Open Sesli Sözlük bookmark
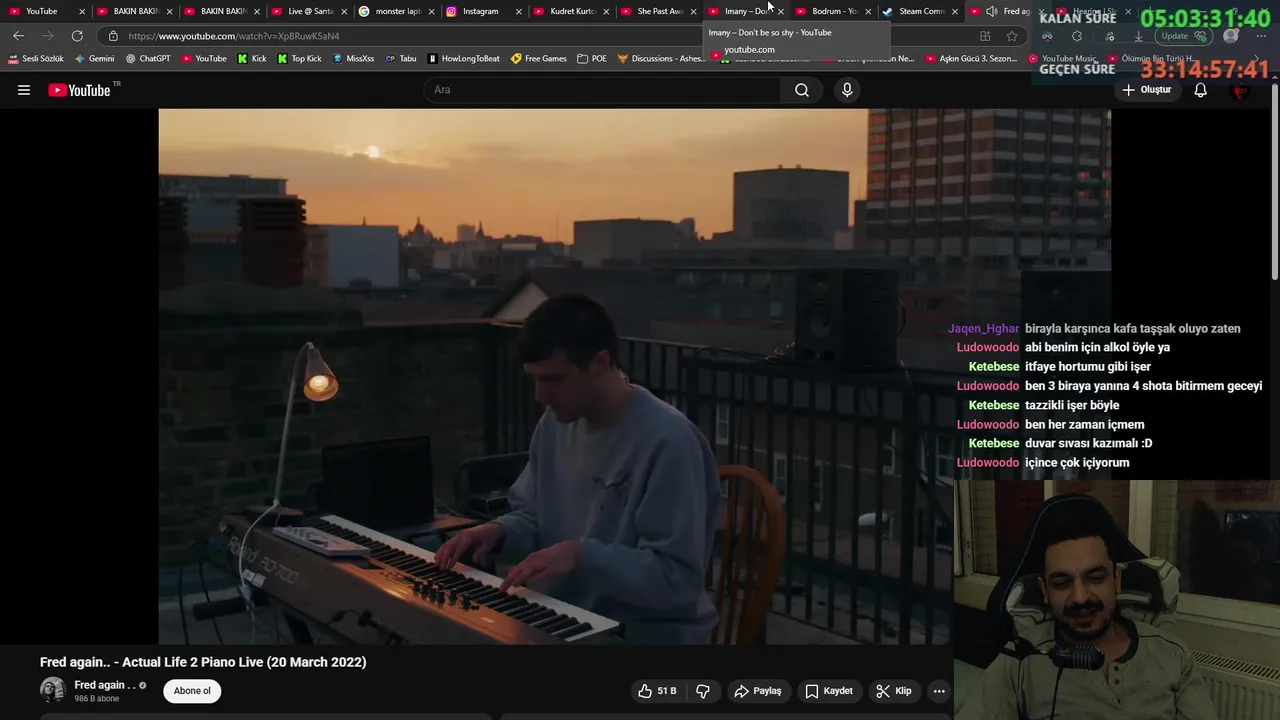This screenshot has width=1280, height=720. click(36, 58)
